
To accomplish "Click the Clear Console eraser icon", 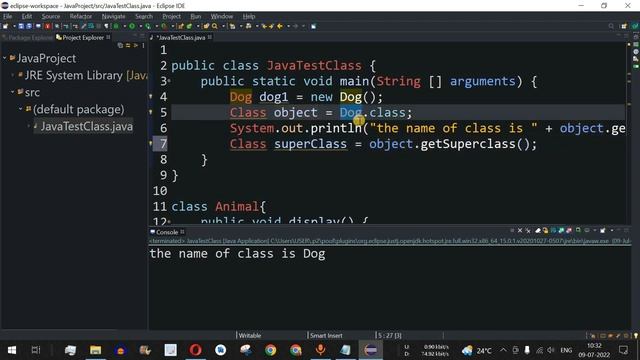I will tap(538, 231).
